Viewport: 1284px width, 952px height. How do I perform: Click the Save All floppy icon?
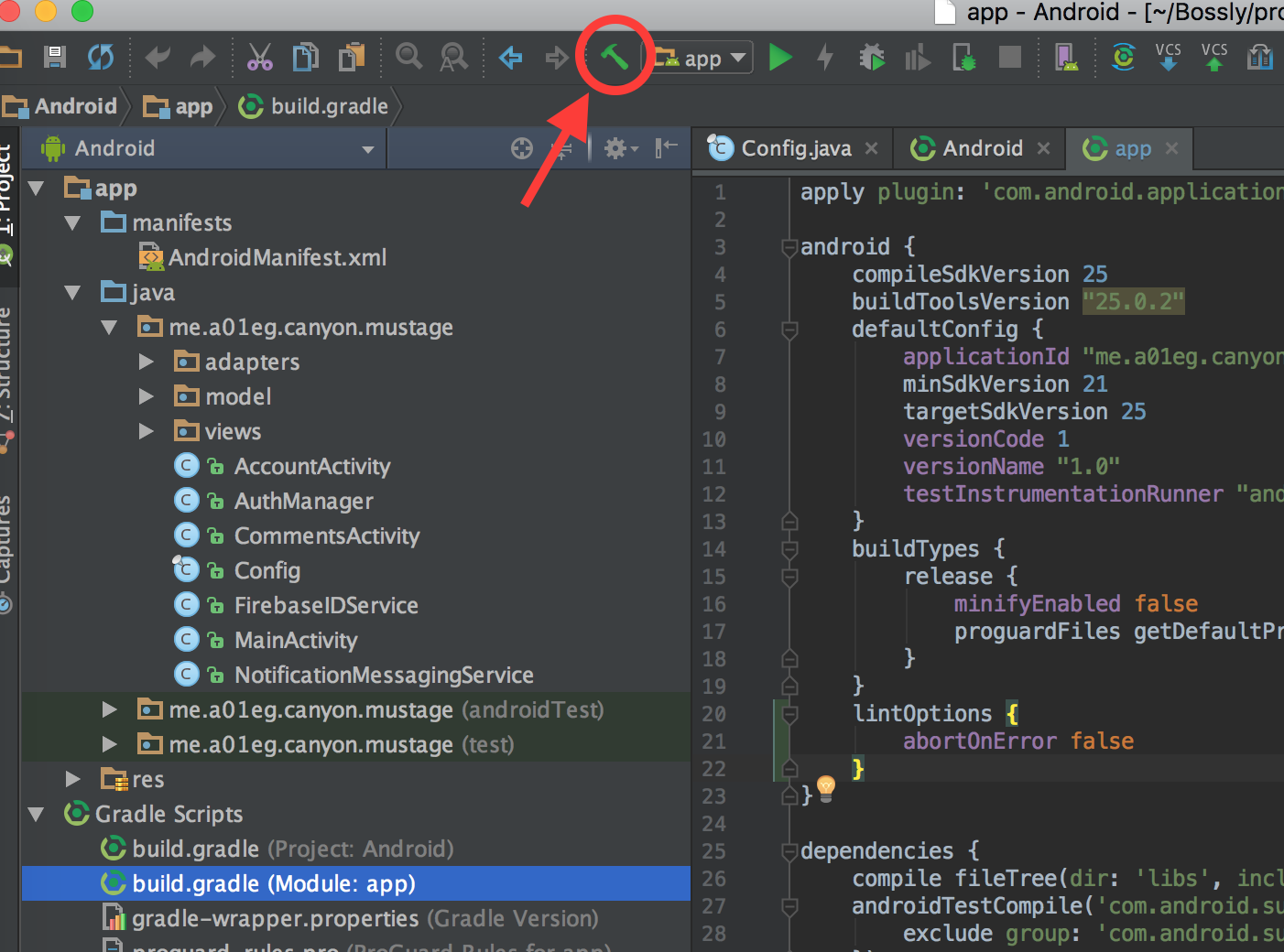55,58
